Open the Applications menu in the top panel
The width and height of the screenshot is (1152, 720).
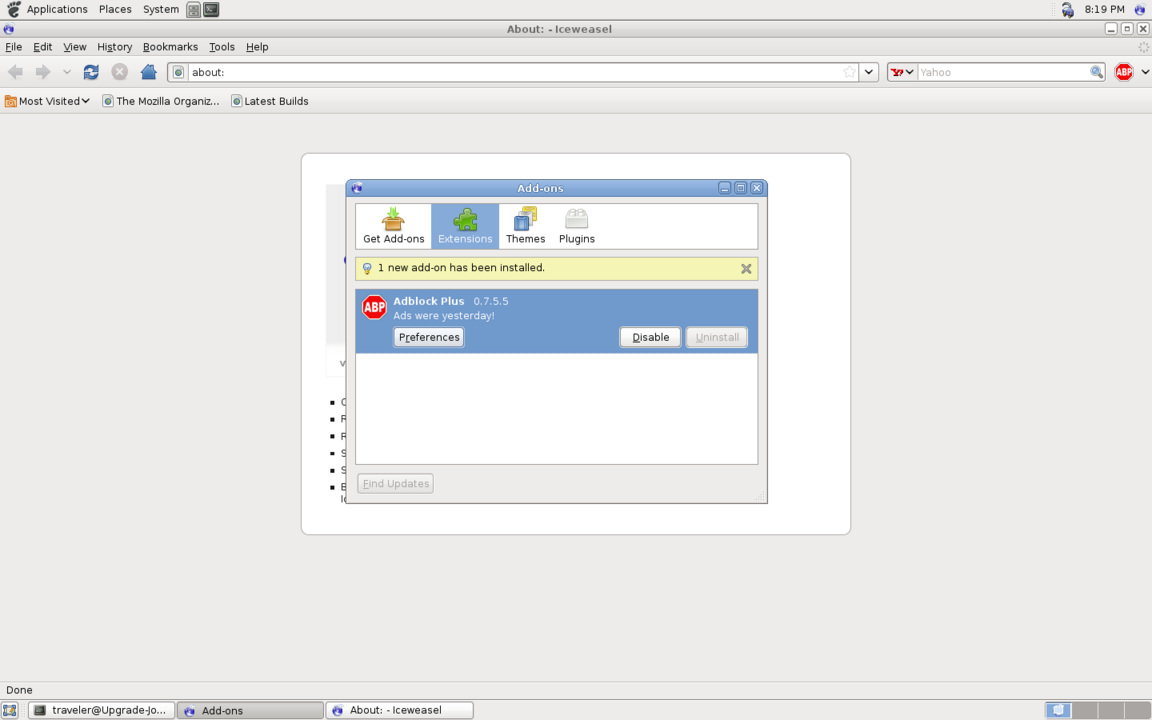click(57, 10)
